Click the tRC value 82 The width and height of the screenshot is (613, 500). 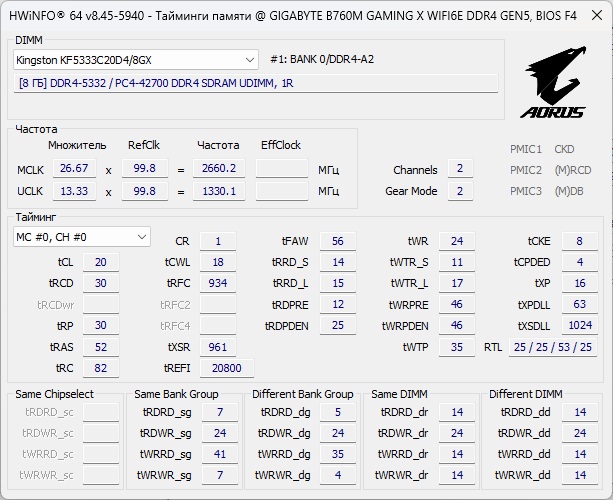click(100, 368)
